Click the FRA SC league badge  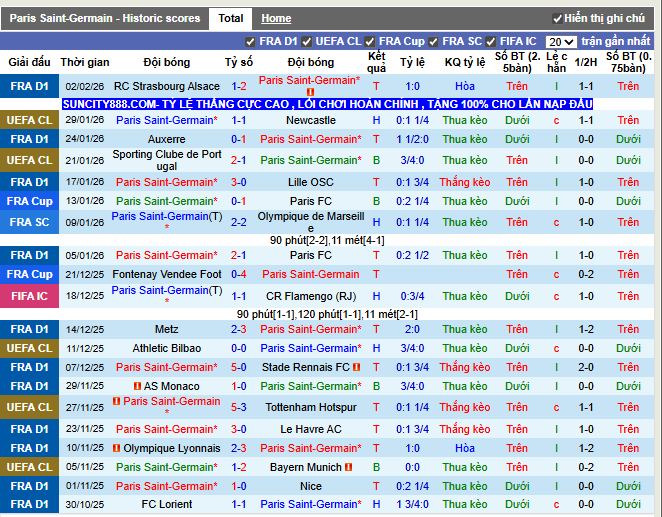click(x=30, y=222)
